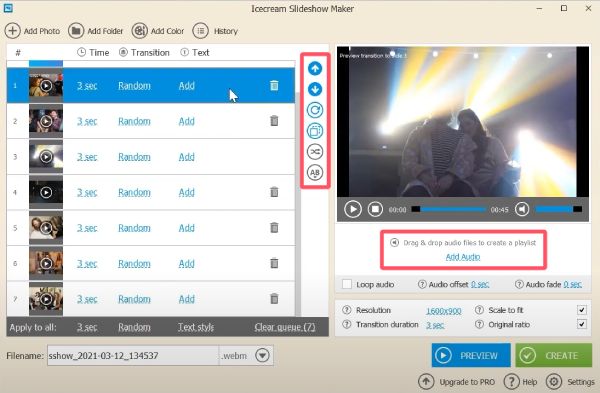Click the duplicate slide icon

tap(315, 131)
